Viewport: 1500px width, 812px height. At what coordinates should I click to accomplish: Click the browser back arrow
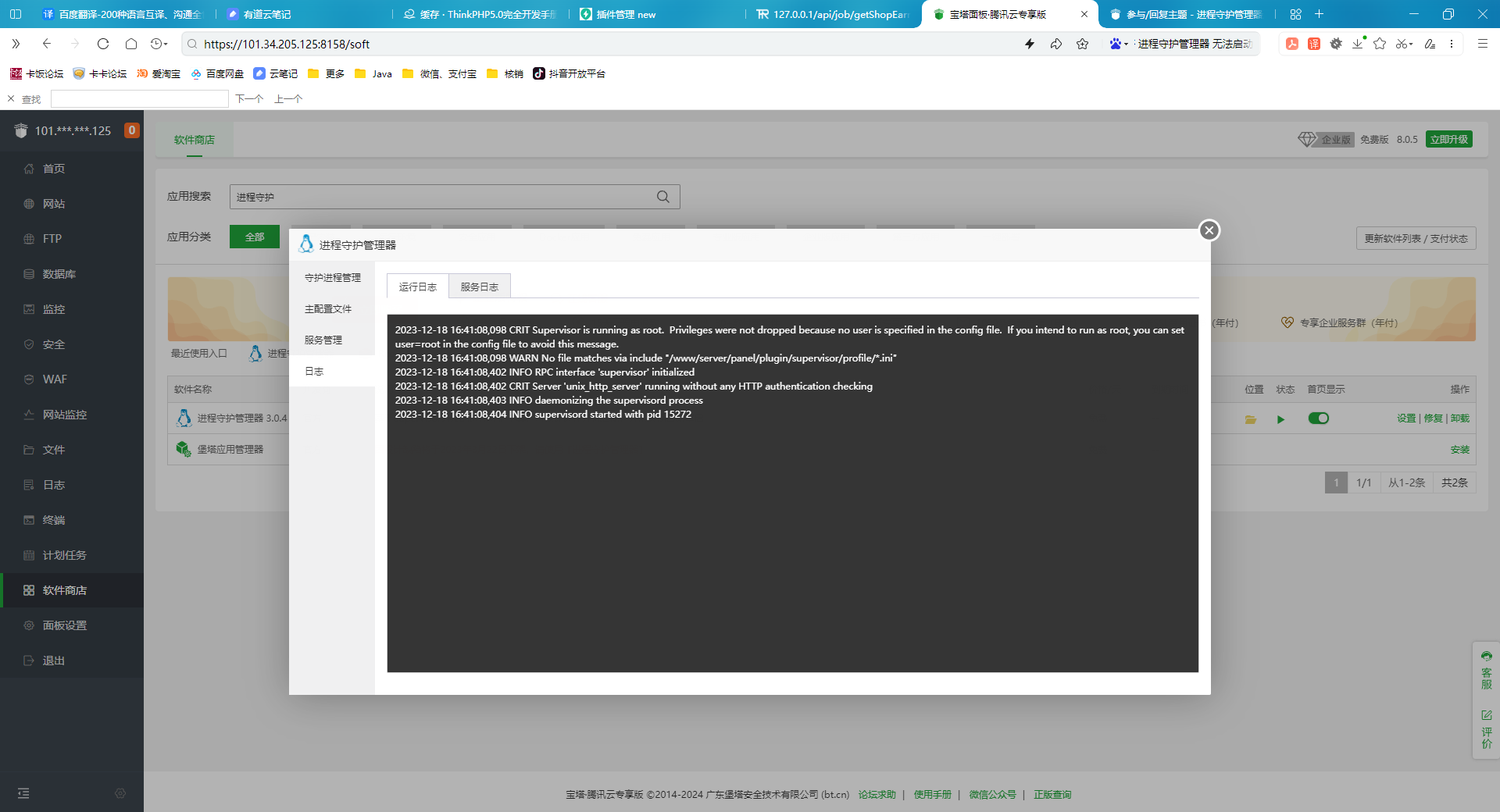(x=47, y=44)
